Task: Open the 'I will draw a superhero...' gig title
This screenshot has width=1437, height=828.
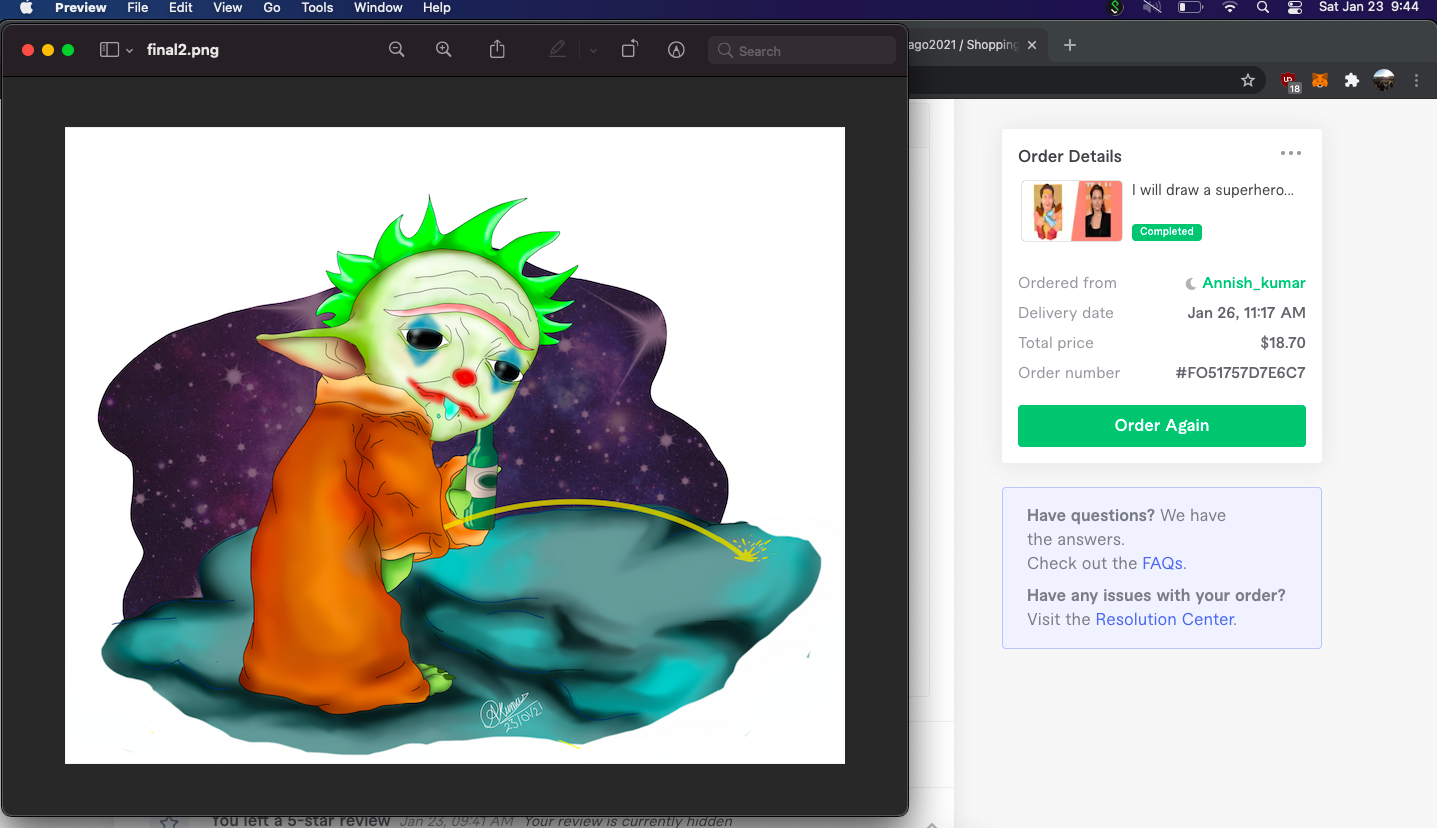Action: [x=1213, y=190]
